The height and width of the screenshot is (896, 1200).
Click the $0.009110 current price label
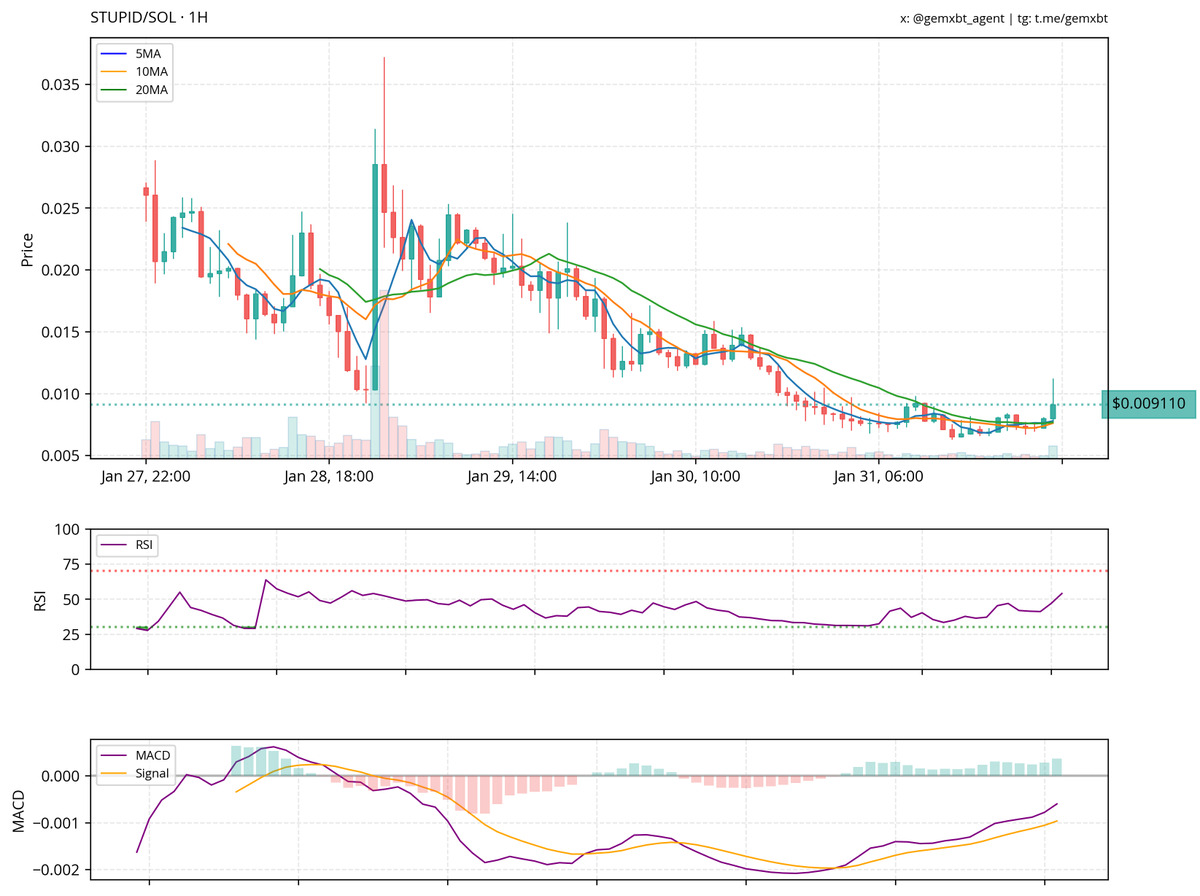(x=1149, y=404)
